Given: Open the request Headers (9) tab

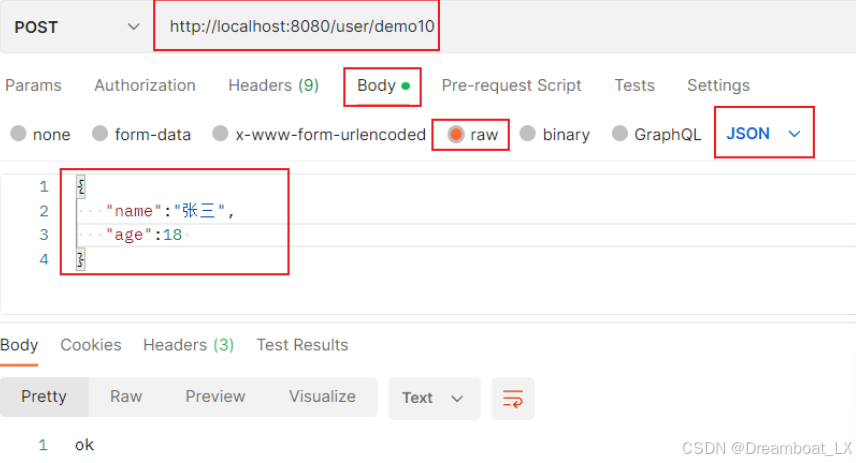Looking at the screenshot, I should pos(274,85).
